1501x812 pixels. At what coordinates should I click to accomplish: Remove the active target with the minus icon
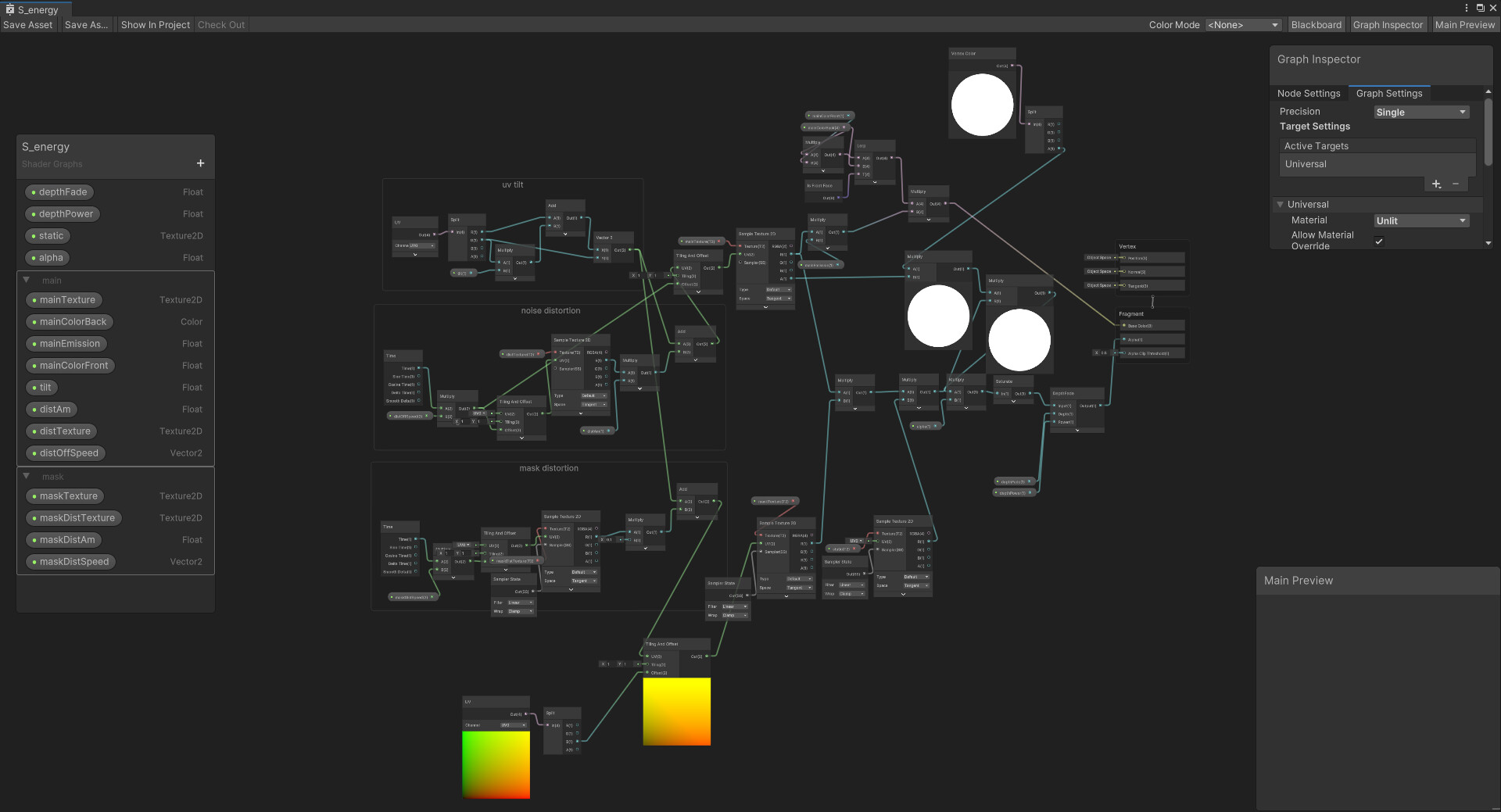(x=1456, y=184)
